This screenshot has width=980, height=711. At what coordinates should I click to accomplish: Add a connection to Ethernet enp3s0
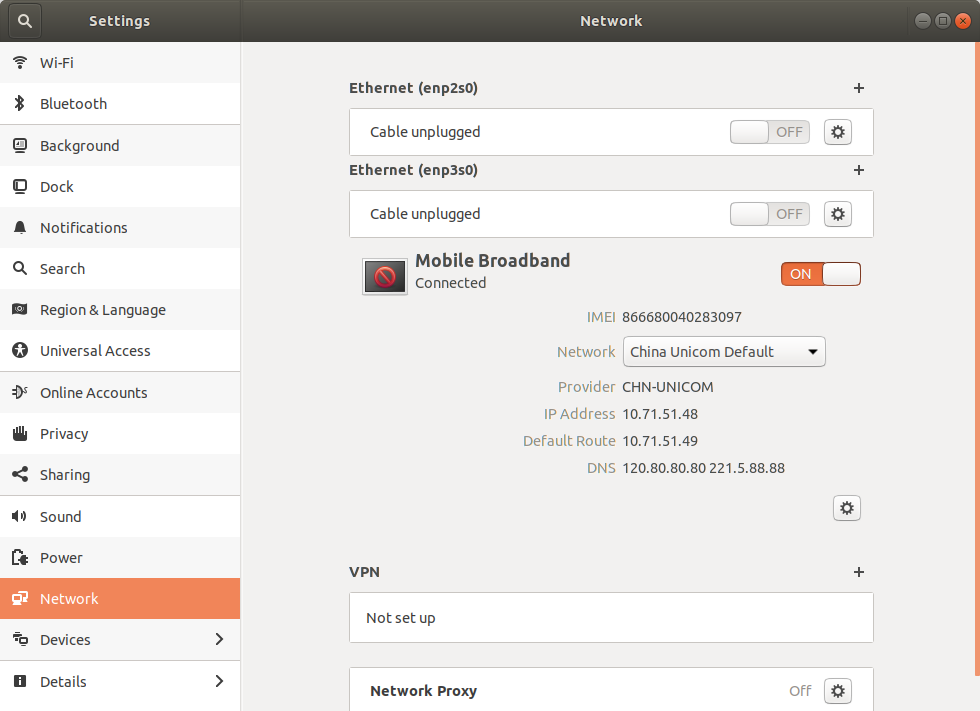coord(859,170)
